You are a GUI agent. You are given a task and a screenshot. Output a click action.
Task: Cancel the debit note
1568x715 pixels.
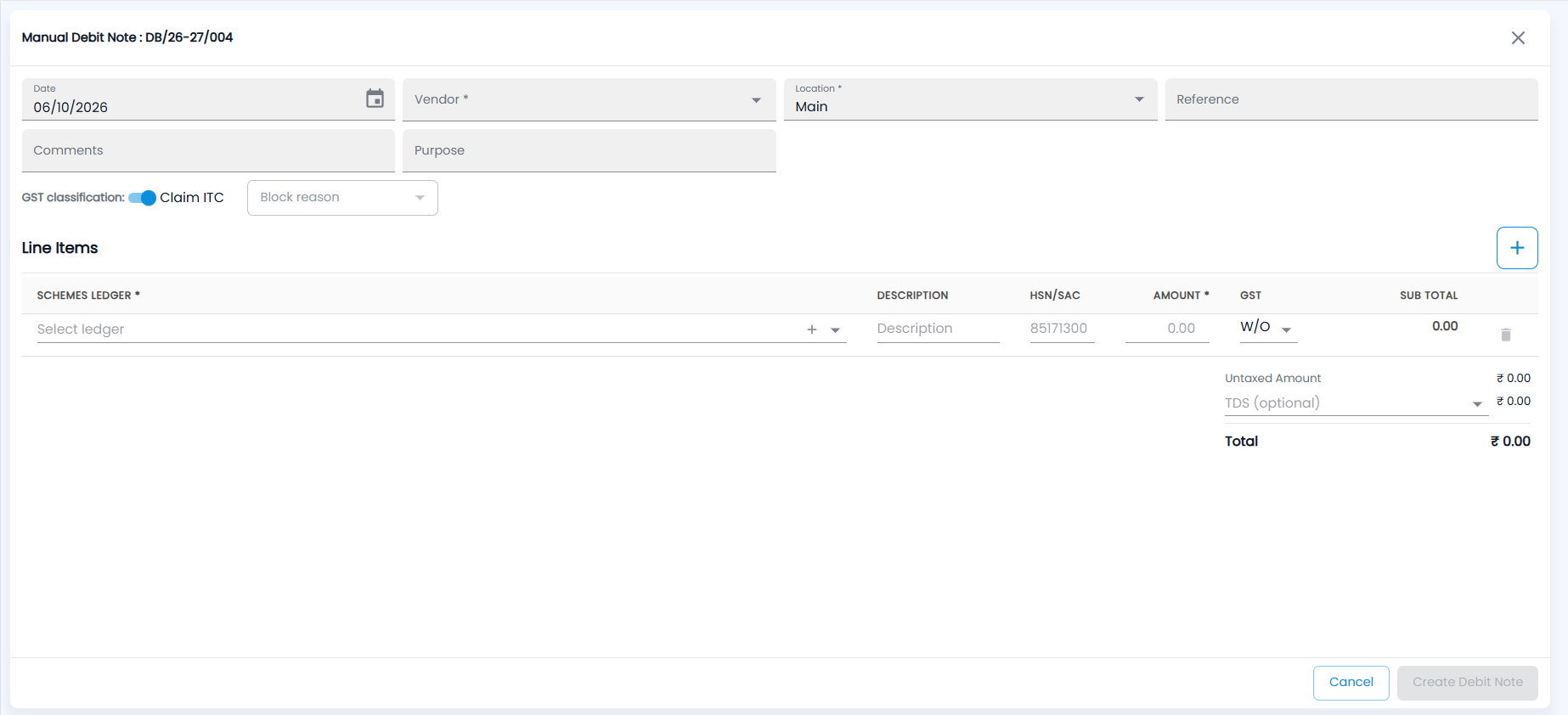pos(1351,683)
